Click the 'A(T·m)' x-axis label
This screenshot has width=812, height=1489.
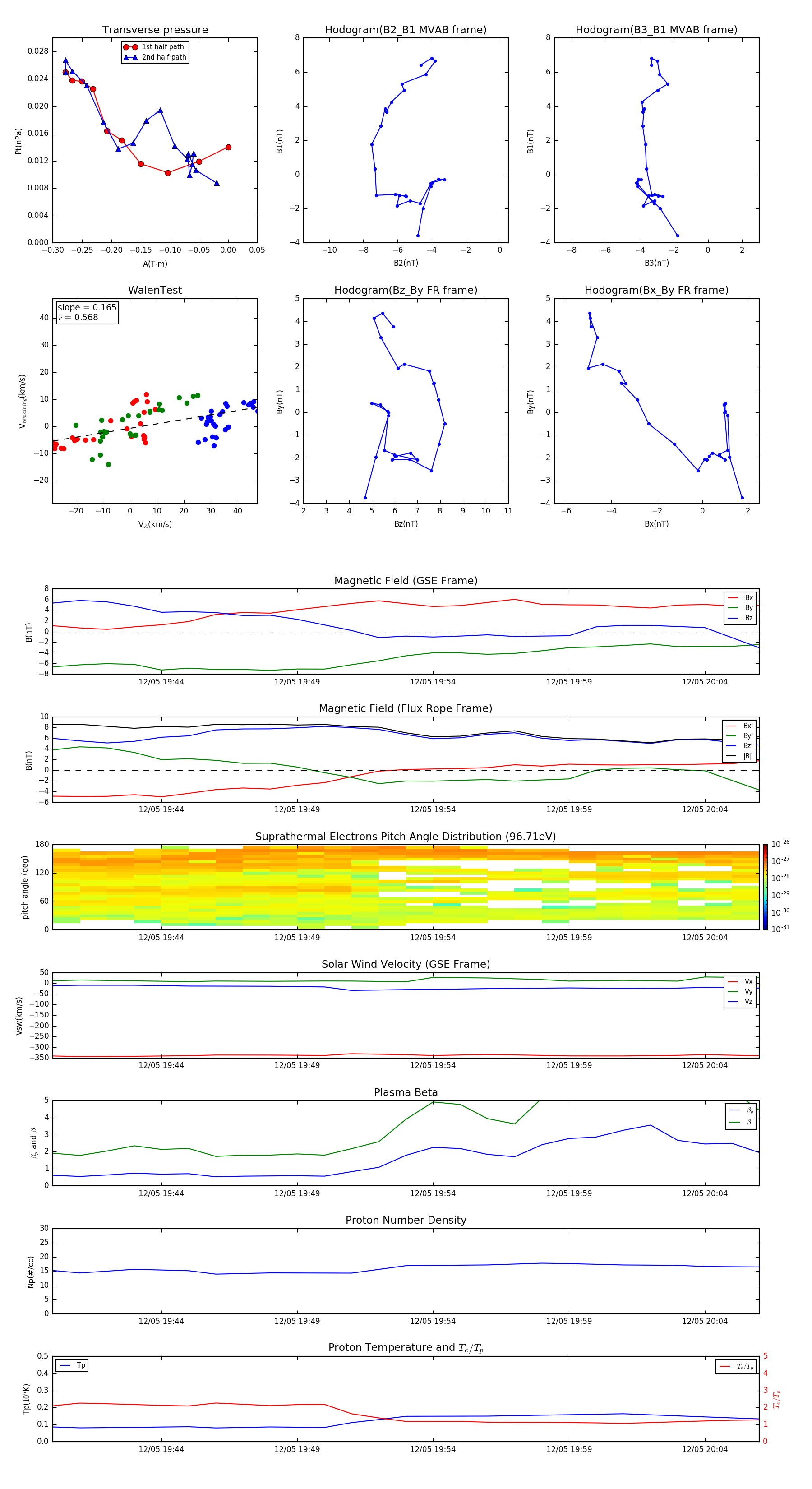point(155,264)
